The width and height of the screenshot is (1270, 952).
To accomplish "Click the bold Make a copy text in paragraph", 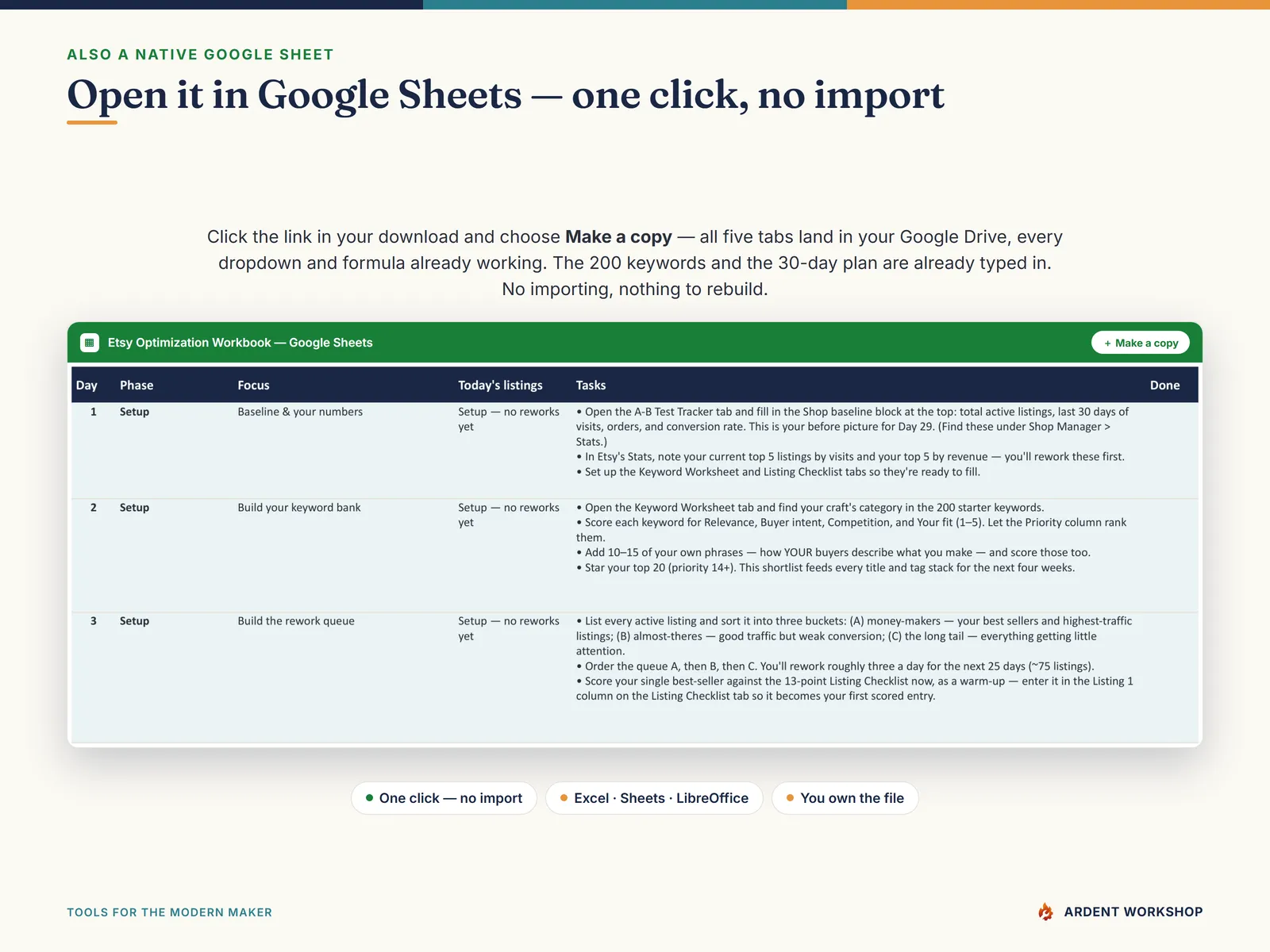I will tap(618, 237).
